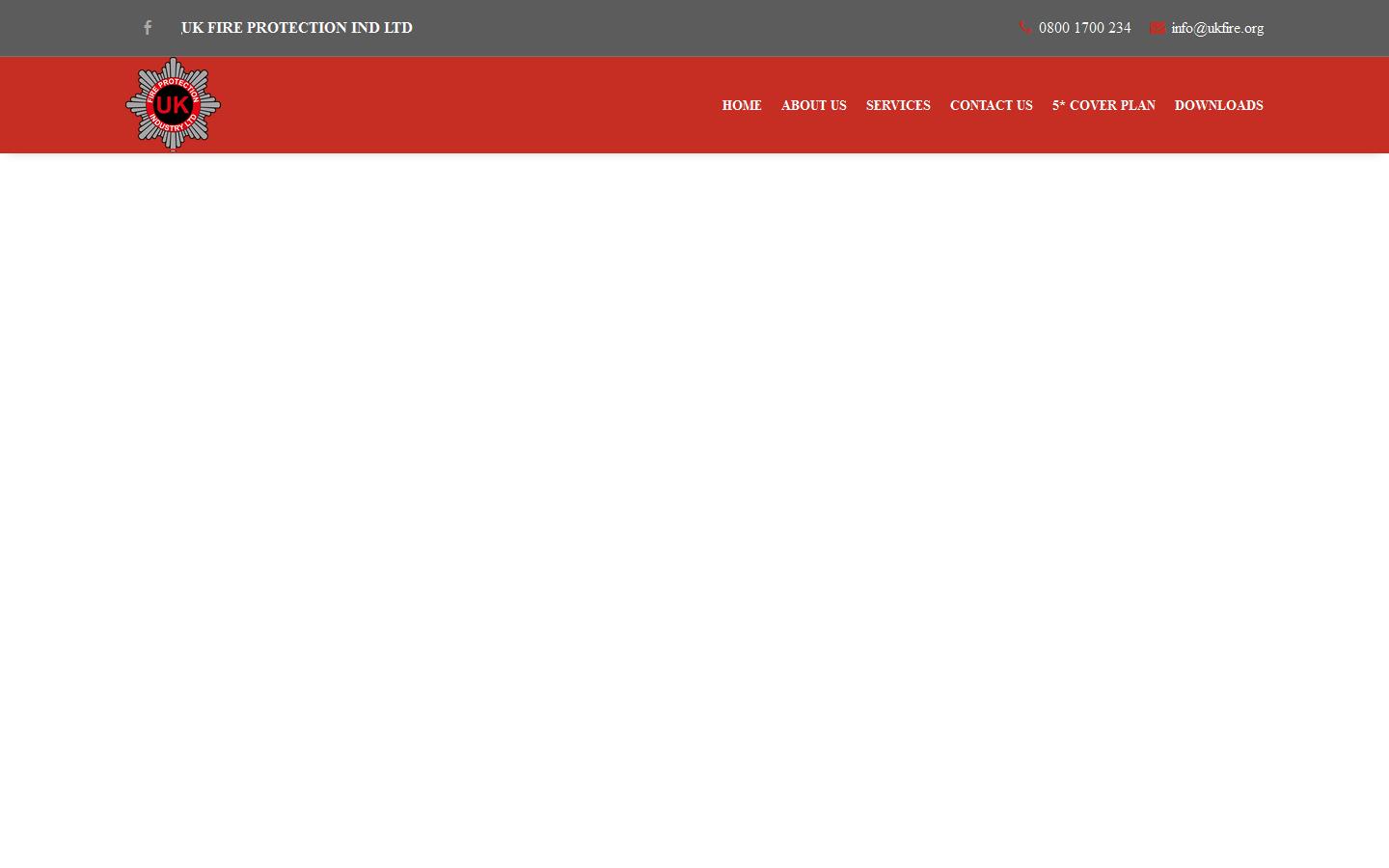Open the HOME menu item
The width and height of the screenshot is (1389, 868).
741,105
